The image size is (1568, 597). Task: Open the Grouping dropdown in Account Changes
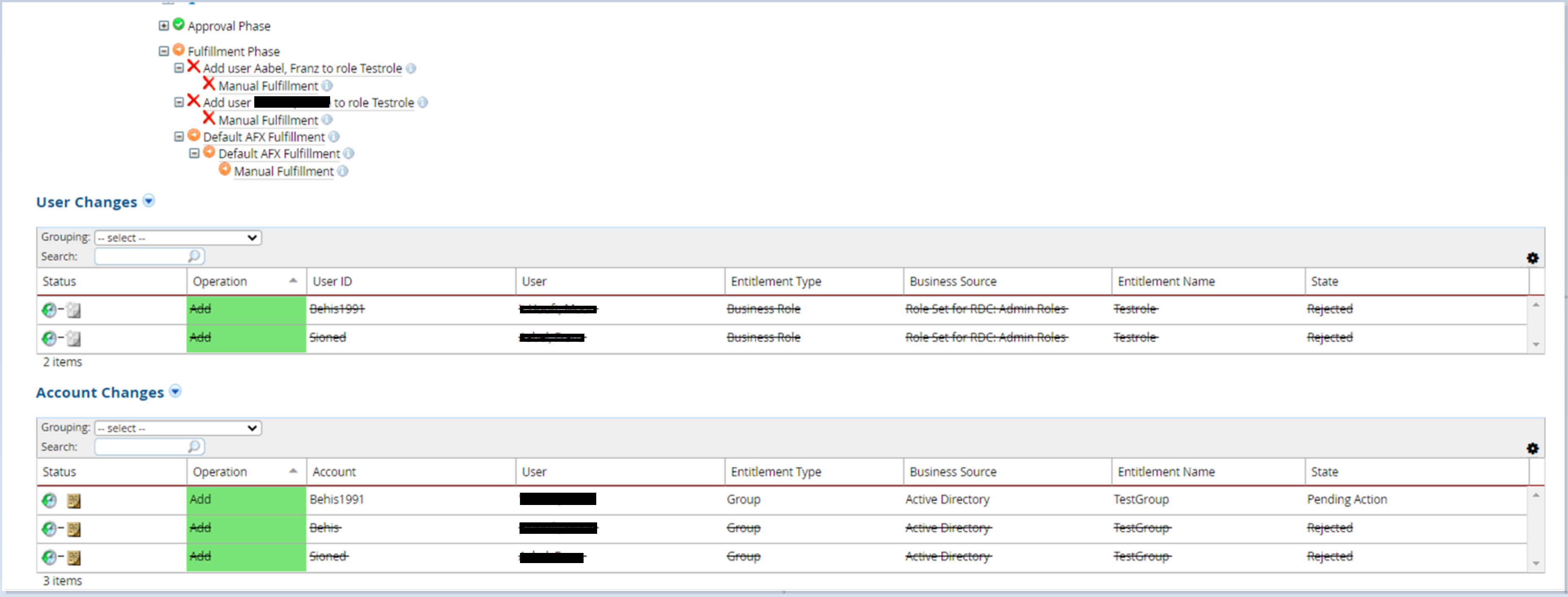[177, 428]
